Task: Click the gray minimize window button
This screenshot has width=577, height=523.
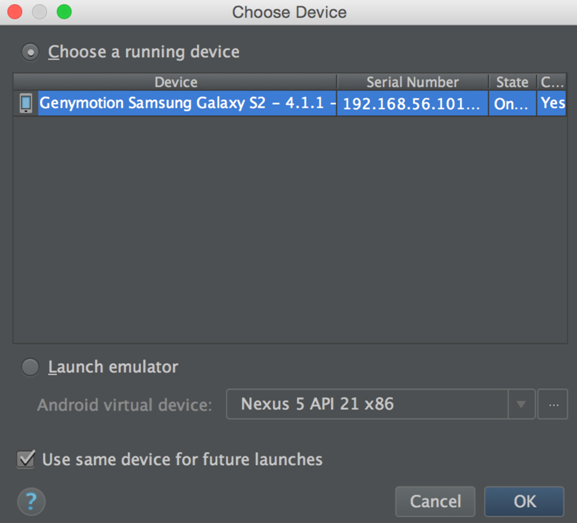Action: (39, 12)
